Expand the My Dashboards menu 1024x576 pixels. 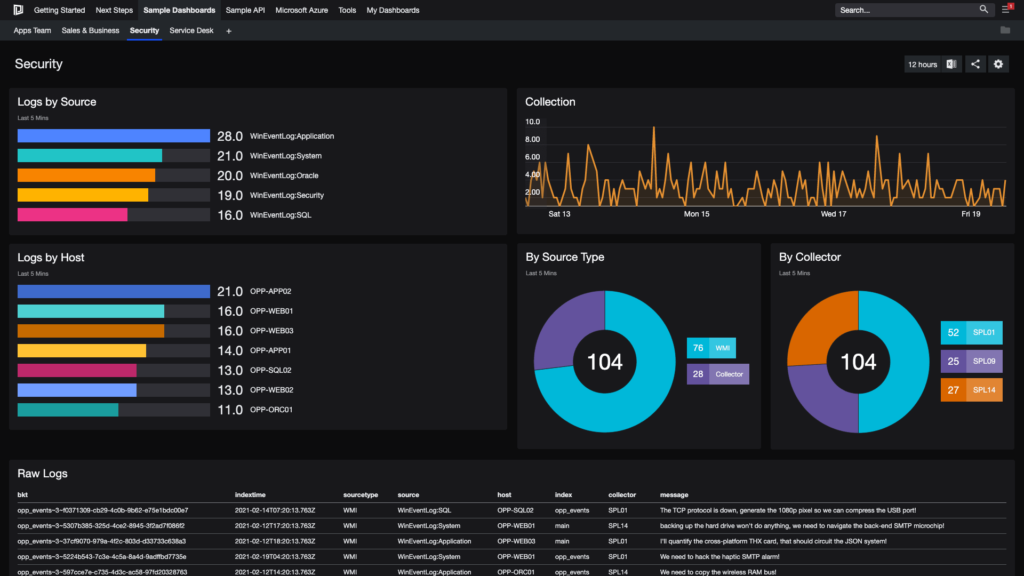[392, 10]
